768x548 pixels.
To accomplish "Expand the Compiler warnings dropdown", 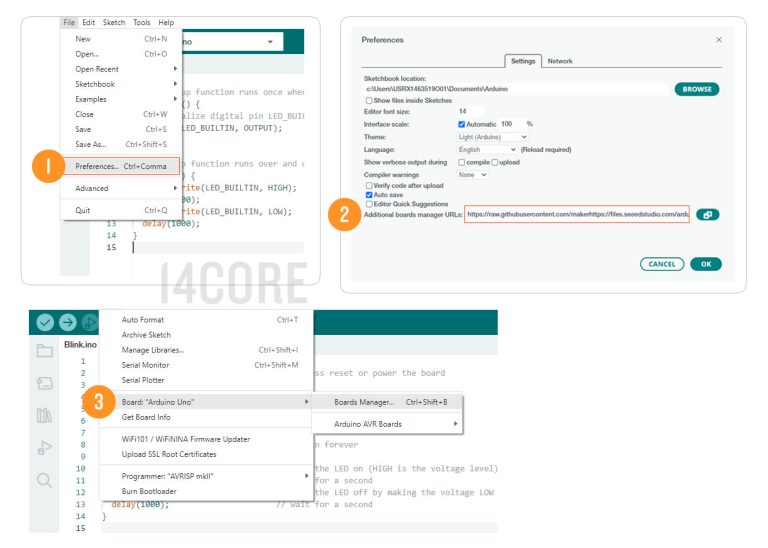I will click(x=472, y=174).
